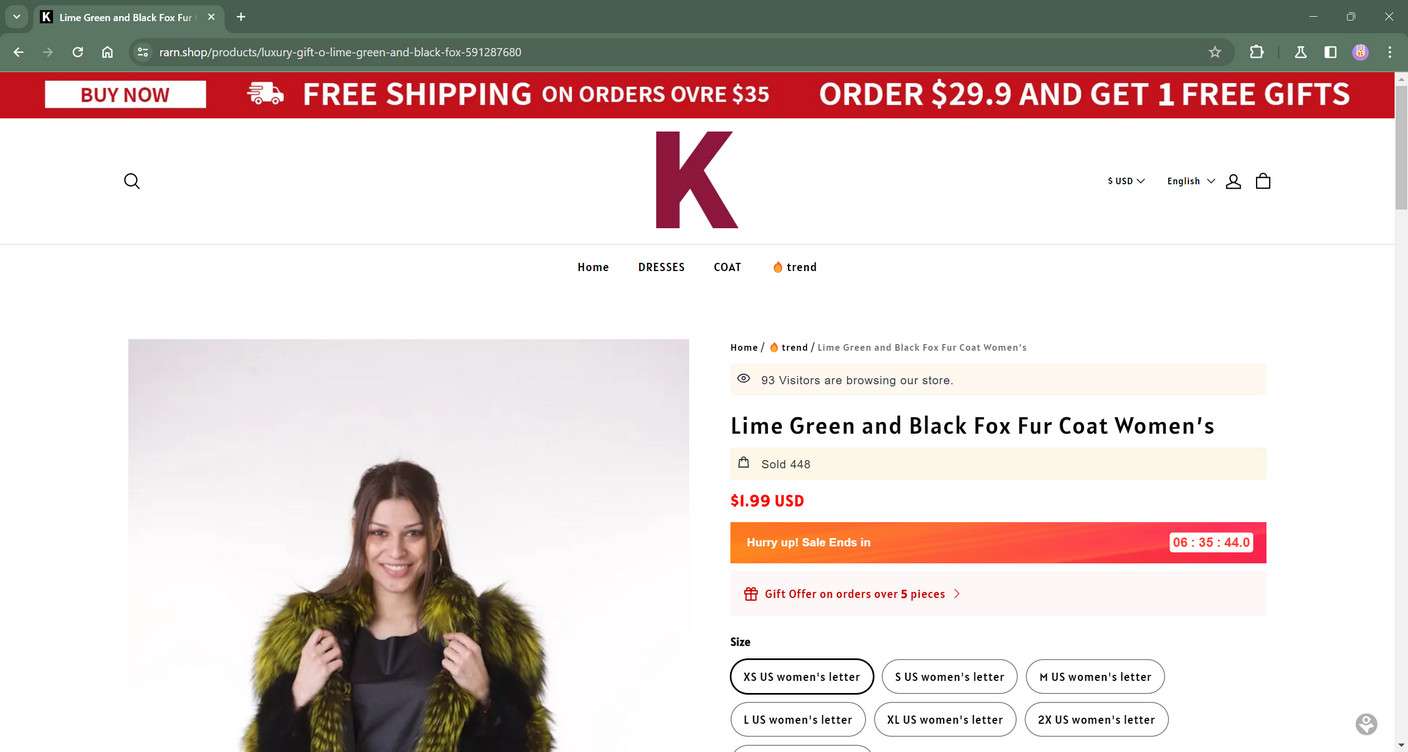This screenshot has height=752, width=1408.
Task: Click the eye icon beside visitor count
Action: (743, 378)
